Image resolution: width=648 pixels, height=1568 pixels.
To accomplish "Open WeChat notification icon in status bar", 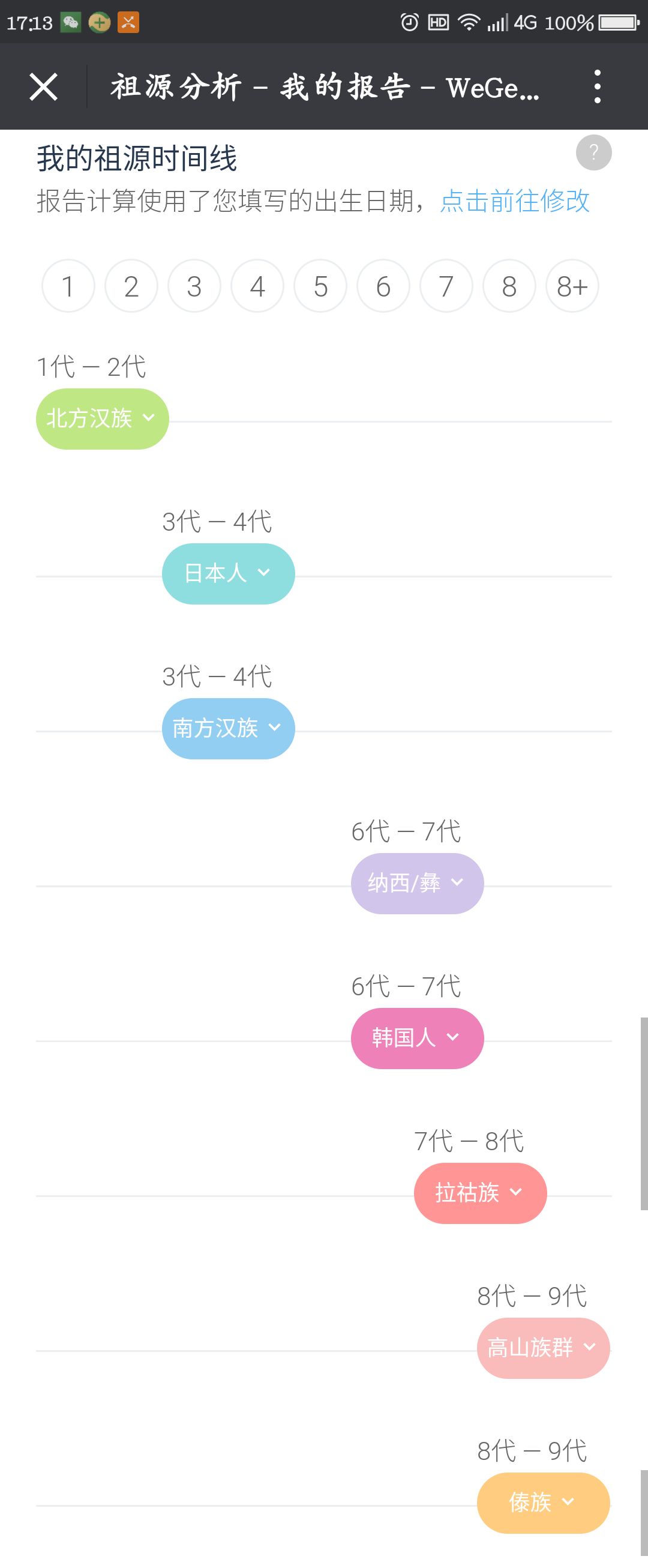I will point(71,23).
